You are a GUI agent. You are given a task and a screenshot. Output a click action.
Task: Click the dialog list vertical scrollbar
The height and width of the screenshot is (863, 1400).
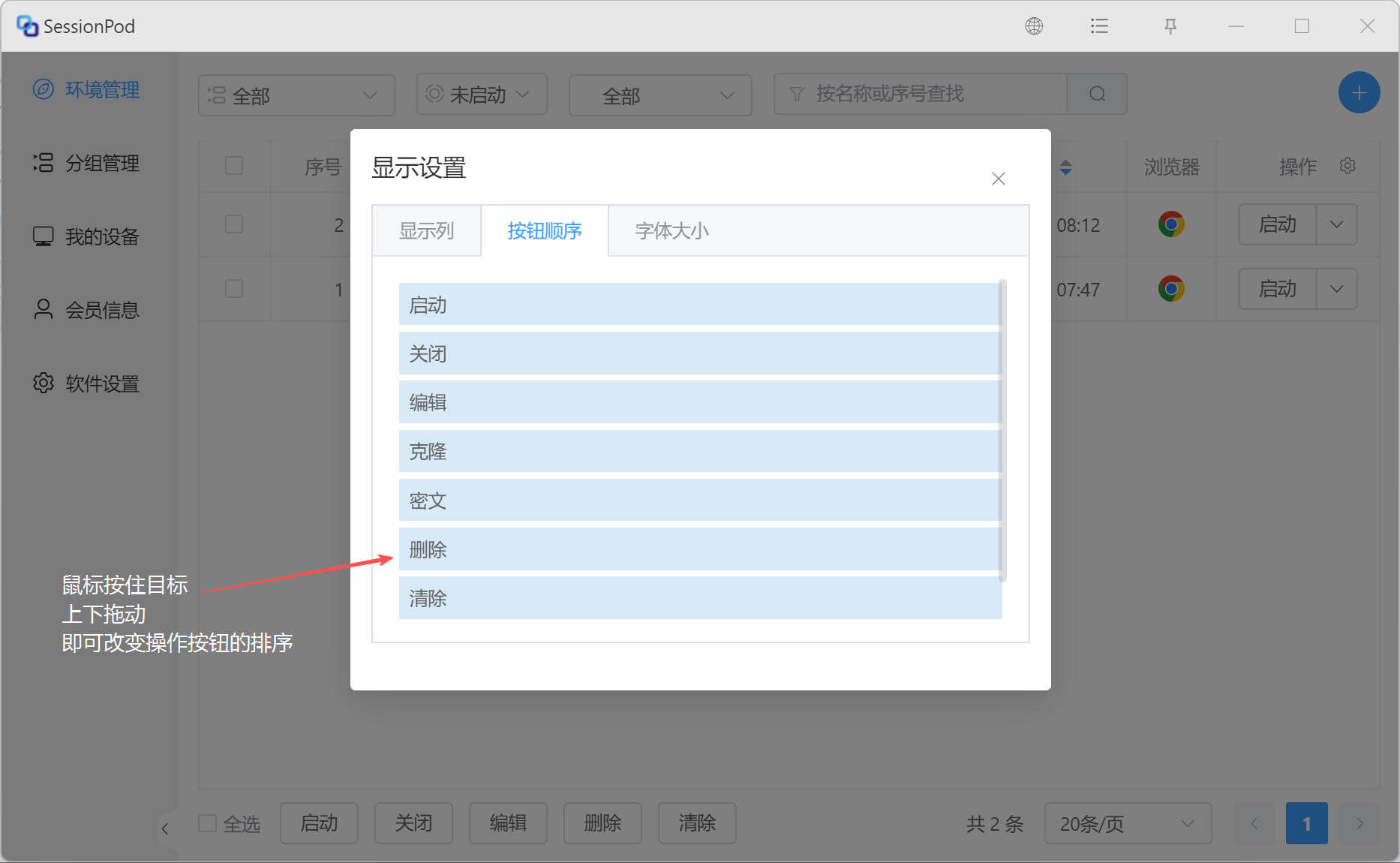(1003, 431)
